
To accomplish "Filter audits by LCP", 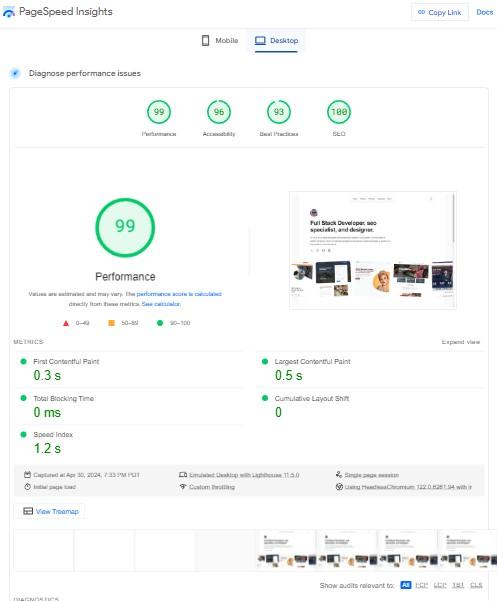I will (440, 585).
